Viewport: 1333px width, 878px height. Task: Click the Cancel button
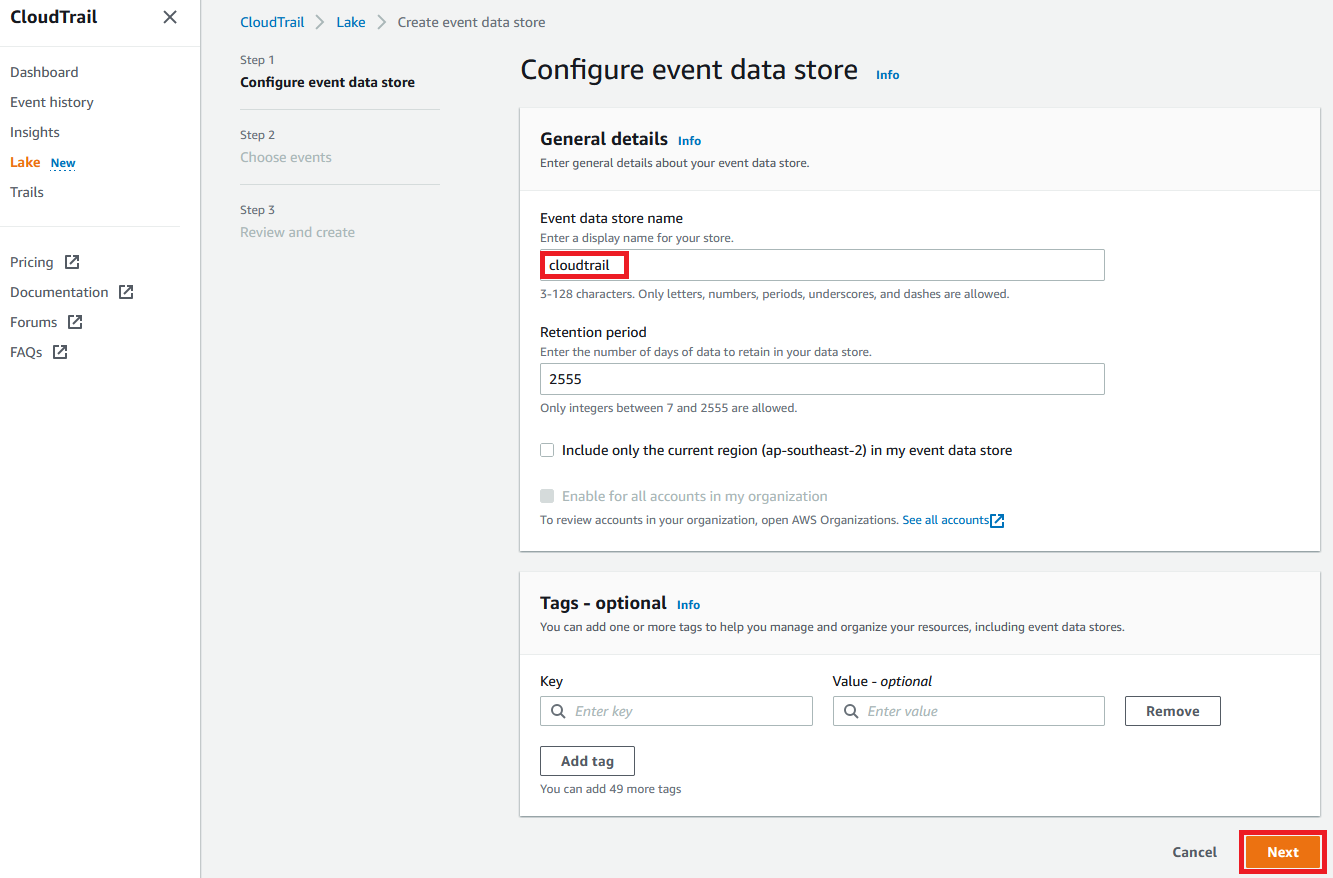pos(1195,852)
